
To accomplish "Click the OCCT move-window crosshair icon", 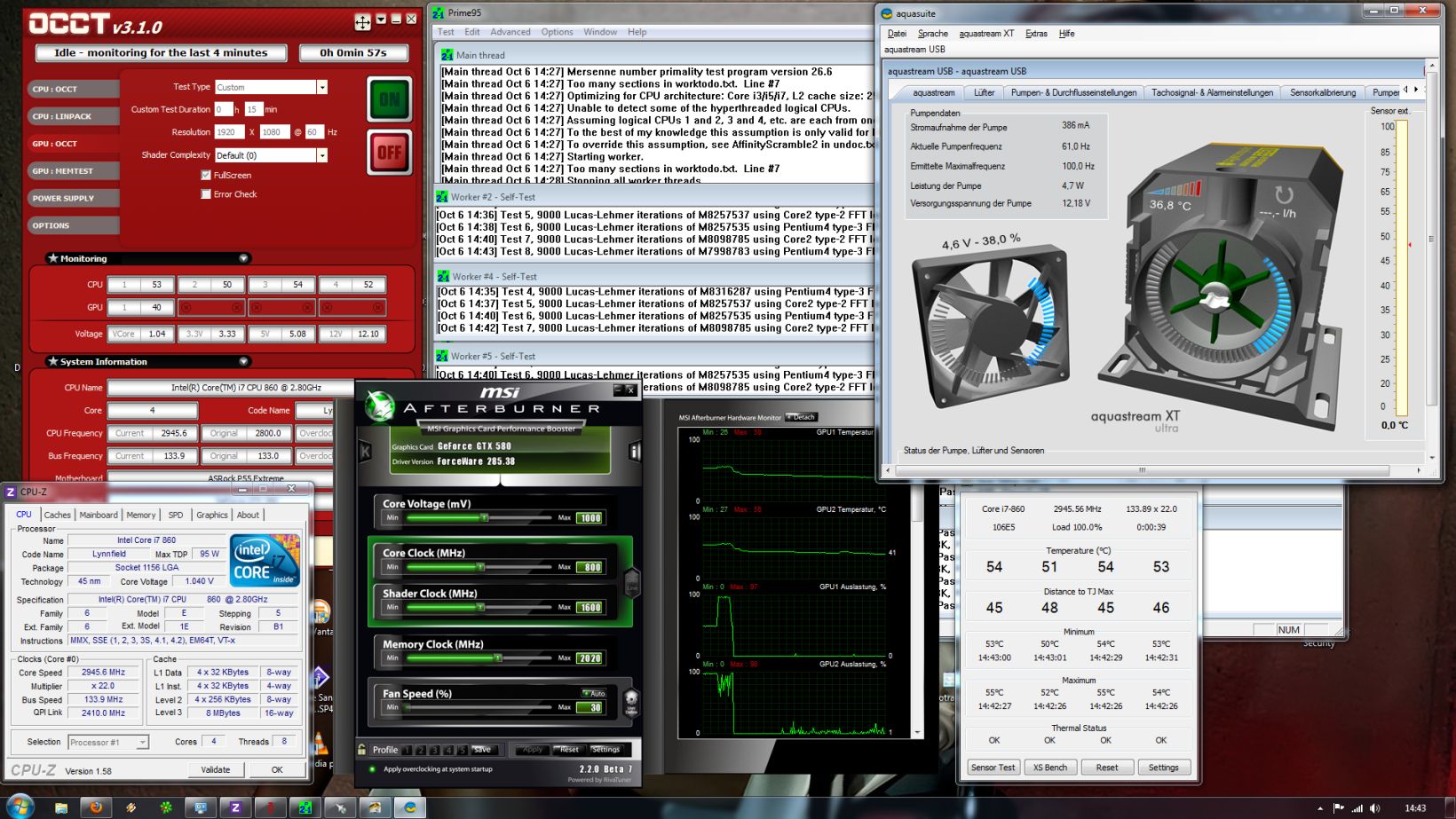I will click(x=362, y=21).
